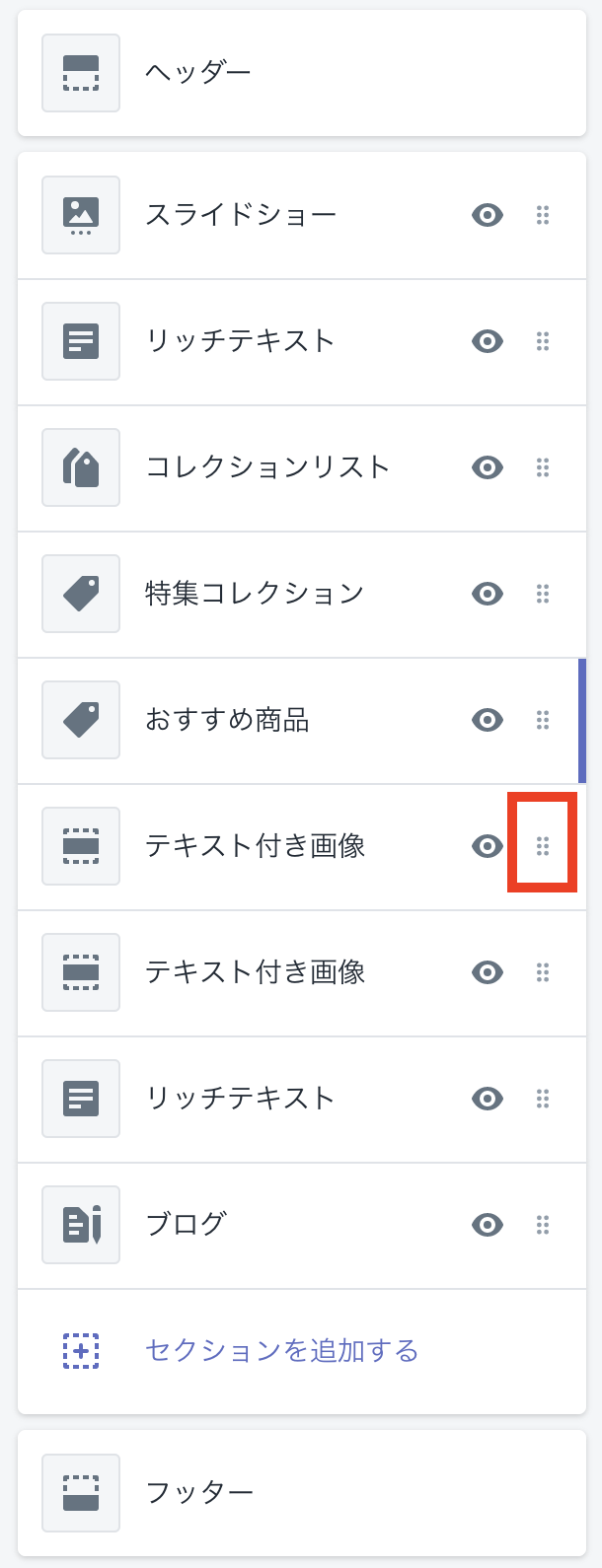Click the コレクションリスト section icon
Viewport: 602px width, 1568px height.
tap(81, 467)
